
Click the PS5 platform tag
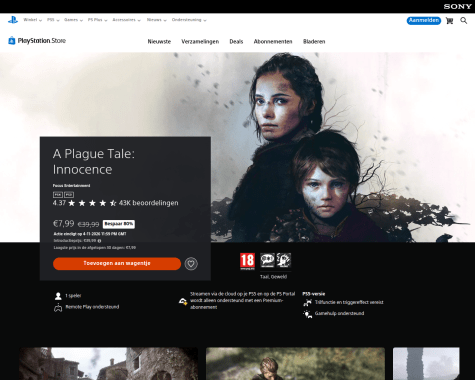(69, 195)
